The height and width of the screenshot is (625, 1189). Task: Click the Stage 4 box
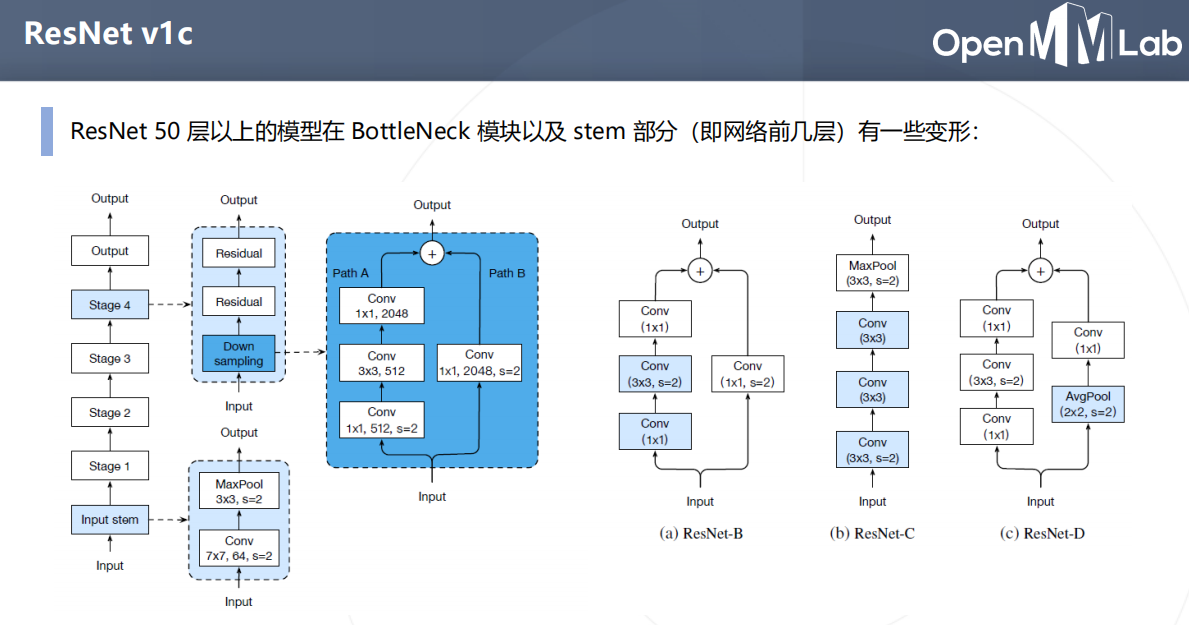coord(110,304)
